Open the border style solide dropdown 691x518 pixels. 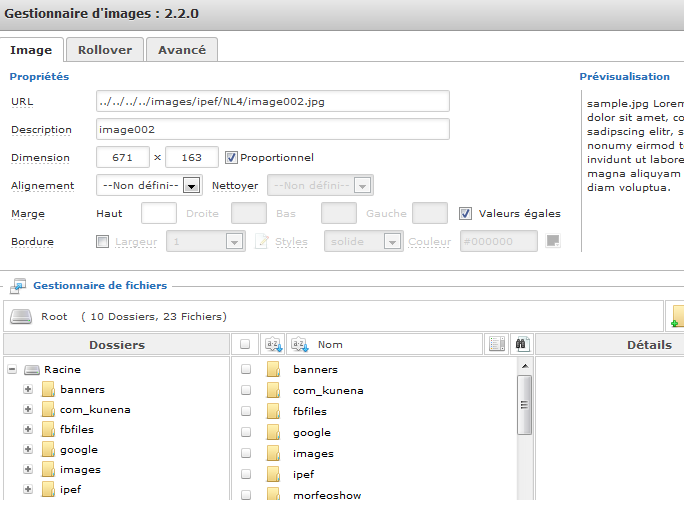(364, 242)
